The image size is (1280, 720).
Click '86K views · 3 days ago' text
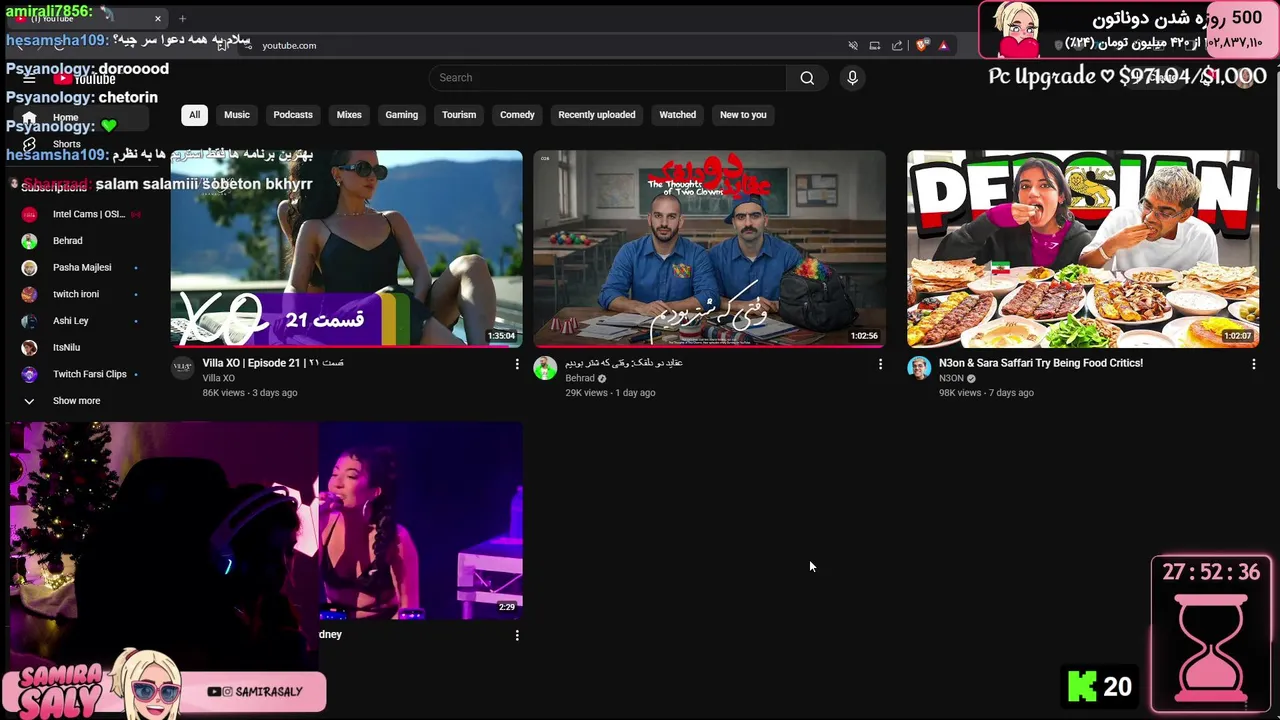(x=250, y=393)
